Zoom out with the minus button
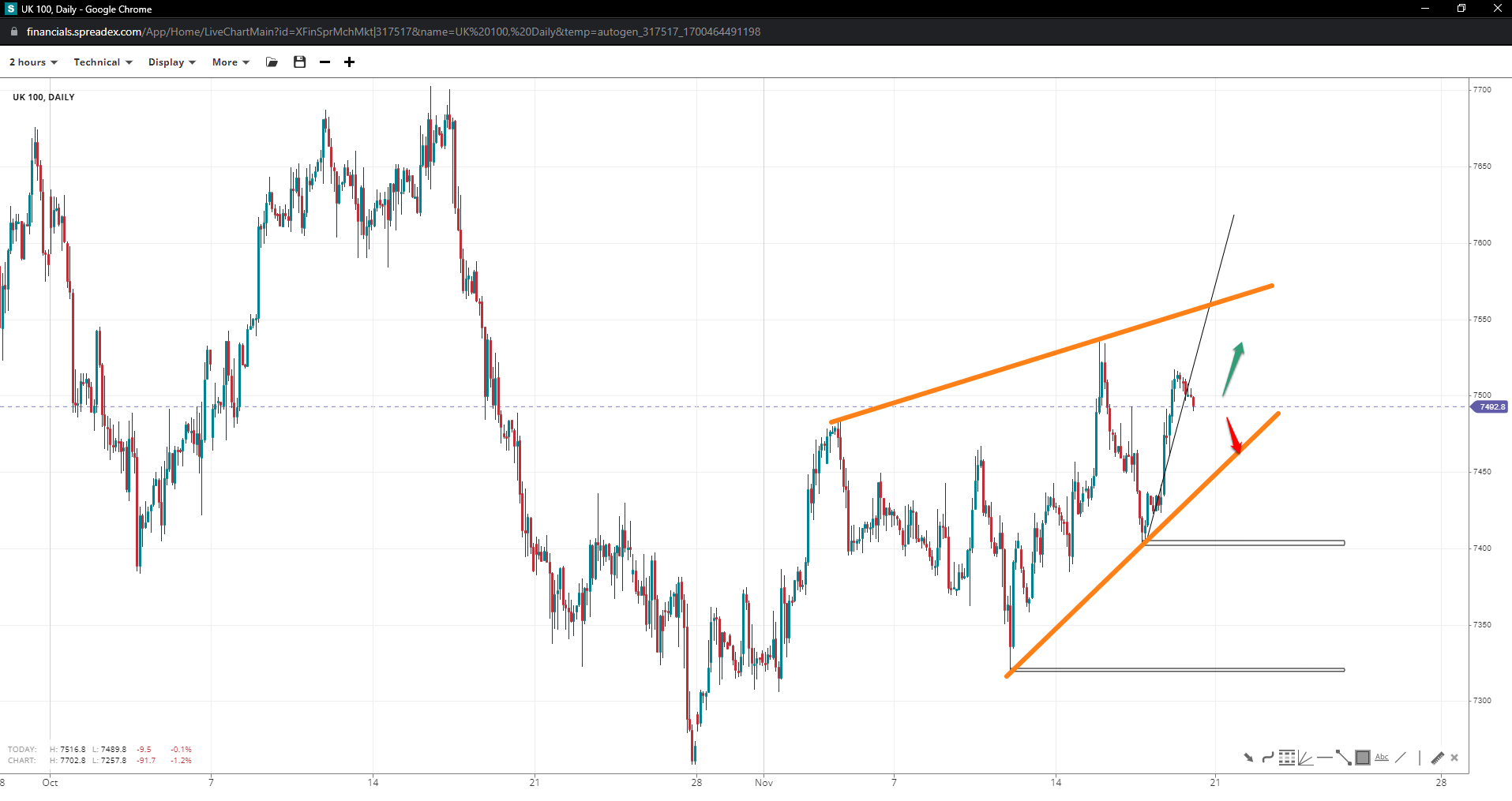 point(325,62)
